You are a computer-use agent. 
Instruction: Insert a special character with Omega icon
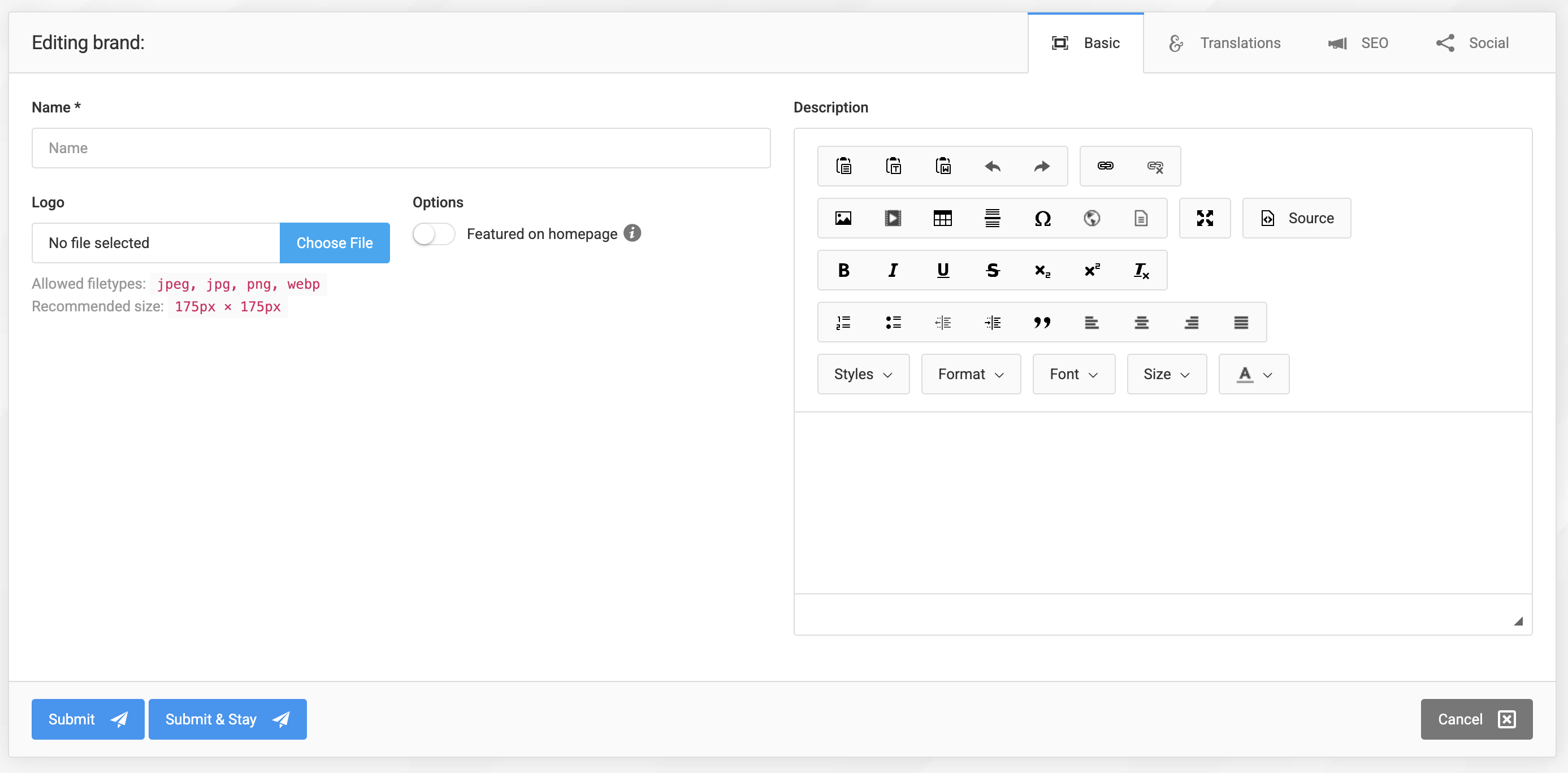(x=1042, y=218)
